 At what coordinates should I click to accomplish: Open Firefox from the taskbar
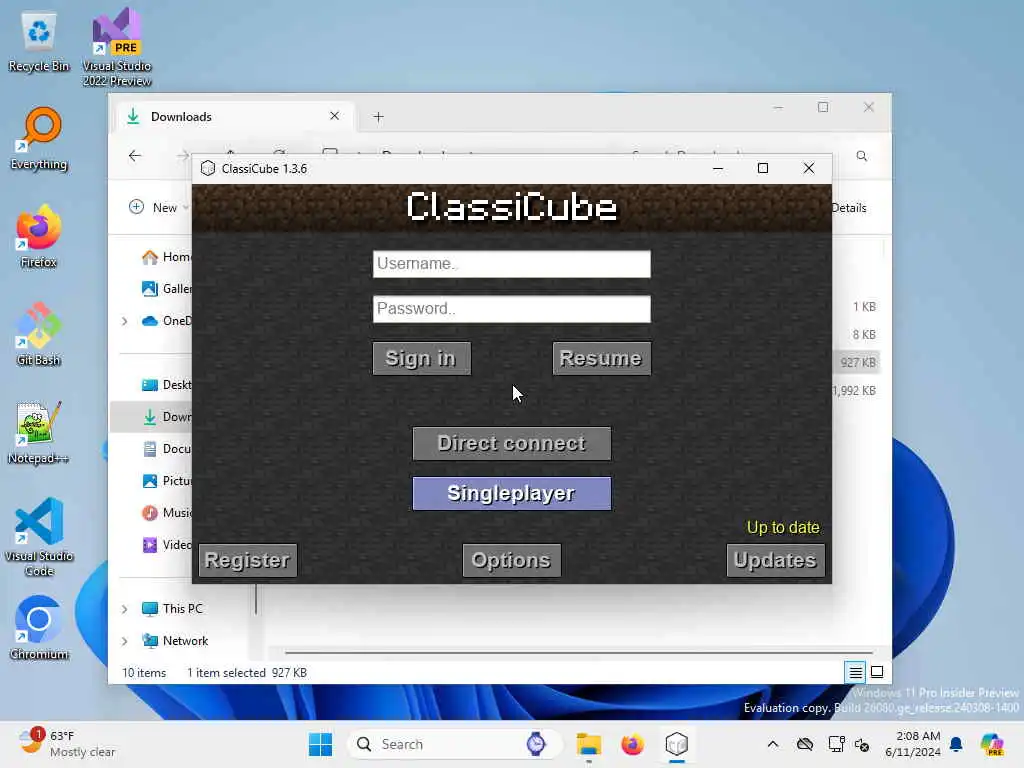pyautogui.click(x=632, y=744)
